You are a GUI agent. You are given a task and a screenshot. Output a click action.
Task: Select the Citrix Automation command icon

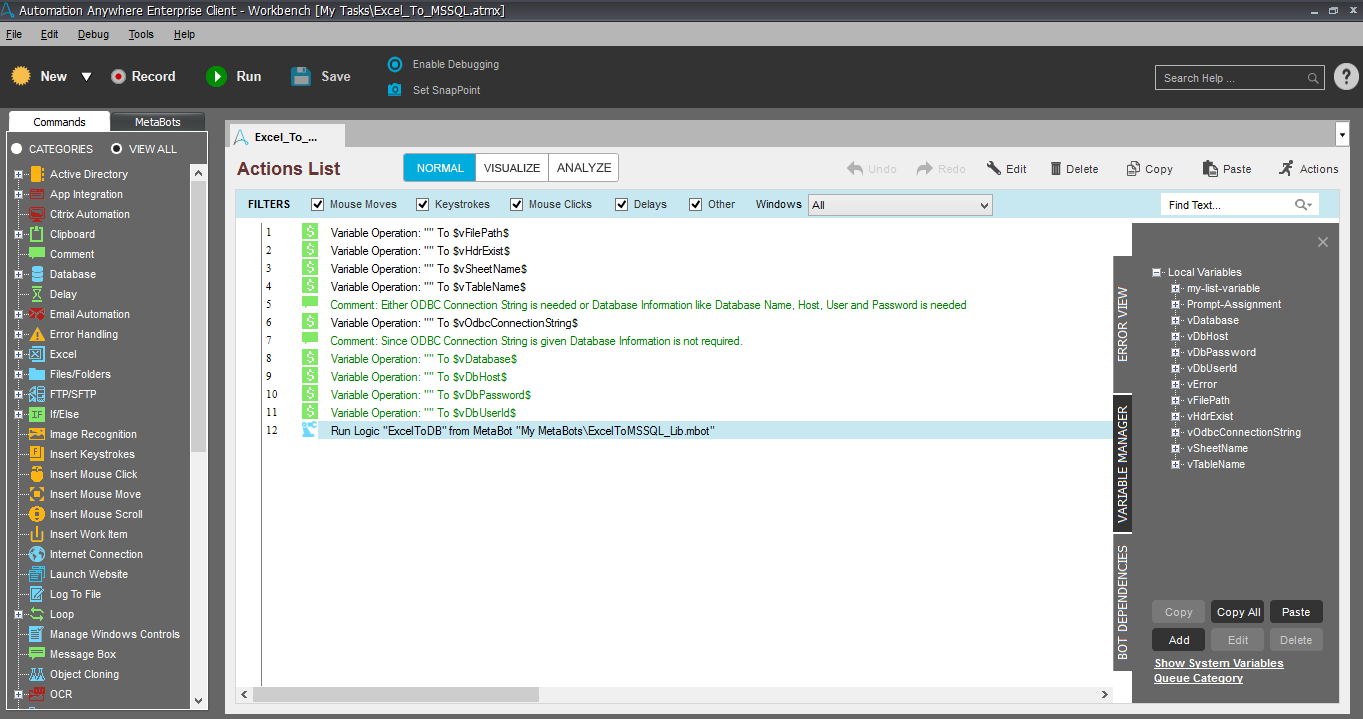tap(37, 214)
